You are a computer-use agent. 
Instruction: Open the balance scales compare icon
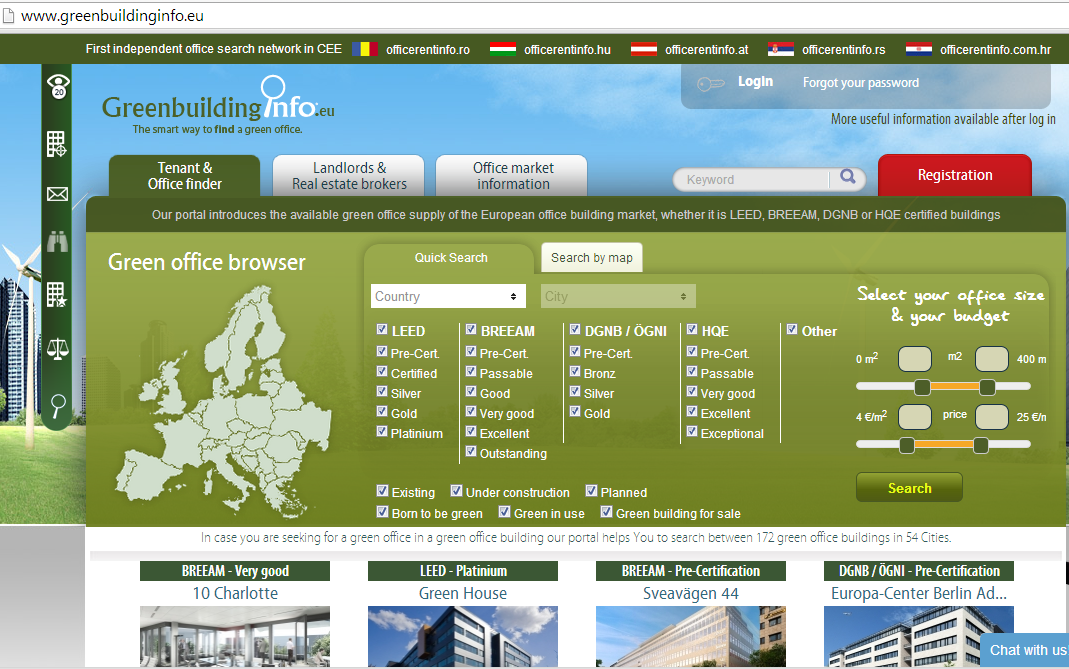(x=57, y=348)
